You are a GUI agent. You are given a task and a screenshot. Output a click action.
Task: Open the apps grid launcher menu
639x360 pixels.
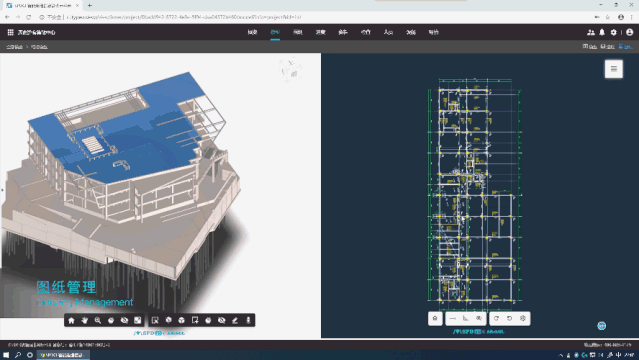(11, 32)
